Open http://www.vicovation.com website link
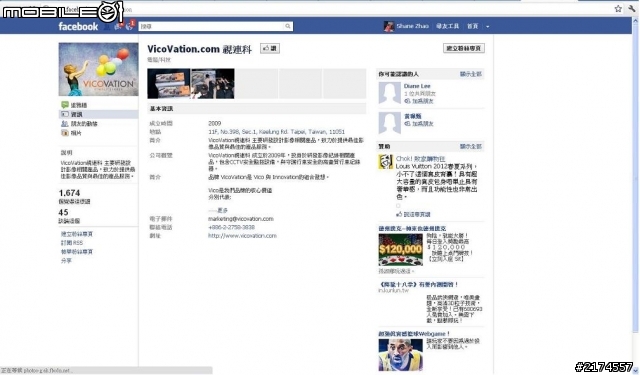 tap(242, 236)
